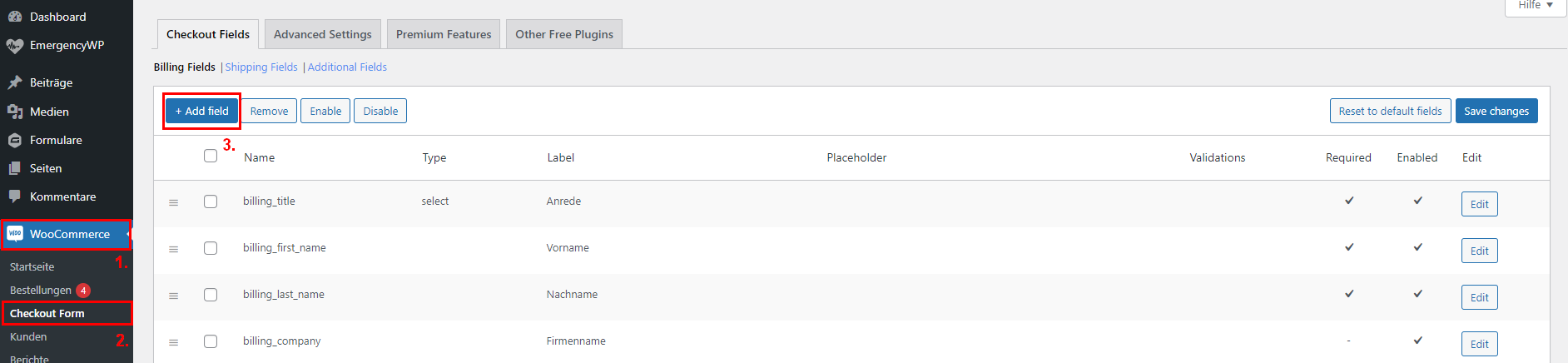Select the billing_company row checkbox
Image resolution: width=1568 pixels, height=363 pixels.
tap(211, 341)
